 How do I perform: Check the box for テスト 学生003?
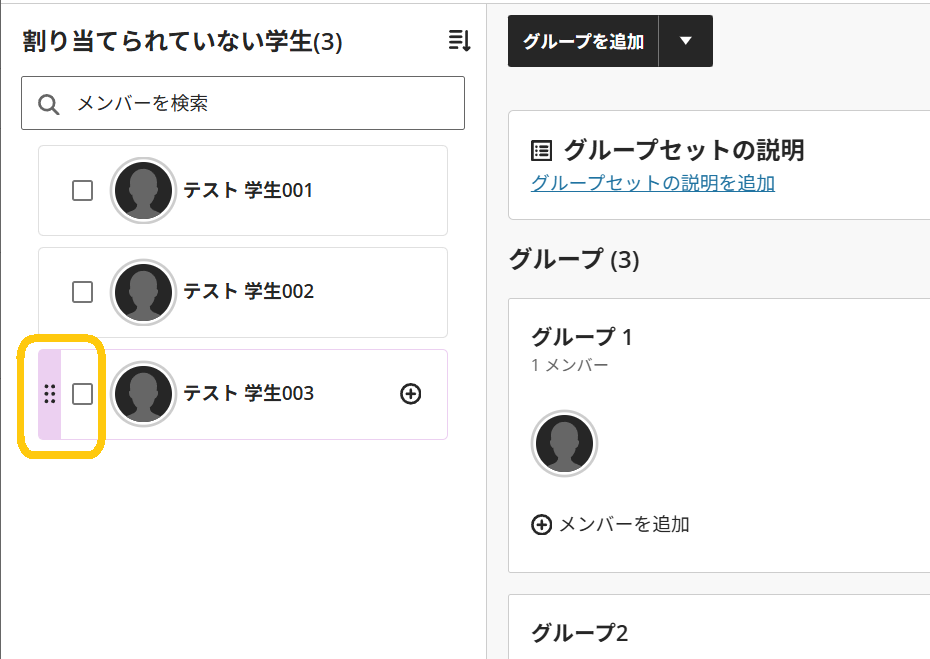82,394
